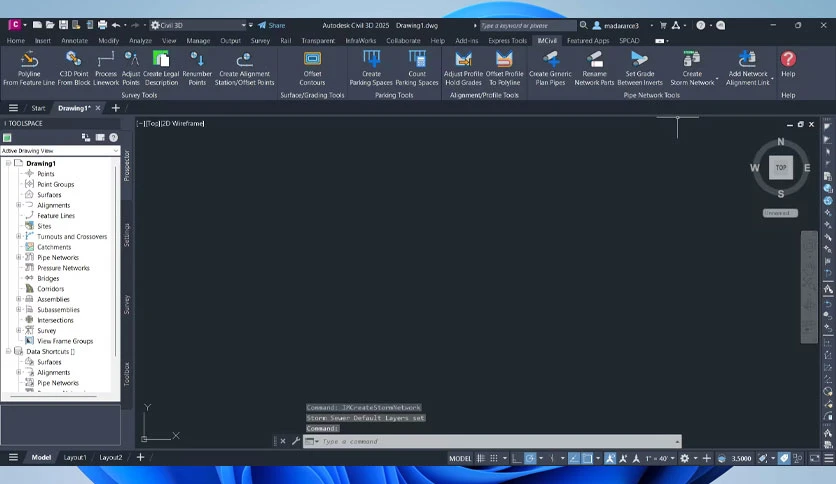Select Feature Lines in Prospector tree

click(56, 215)
